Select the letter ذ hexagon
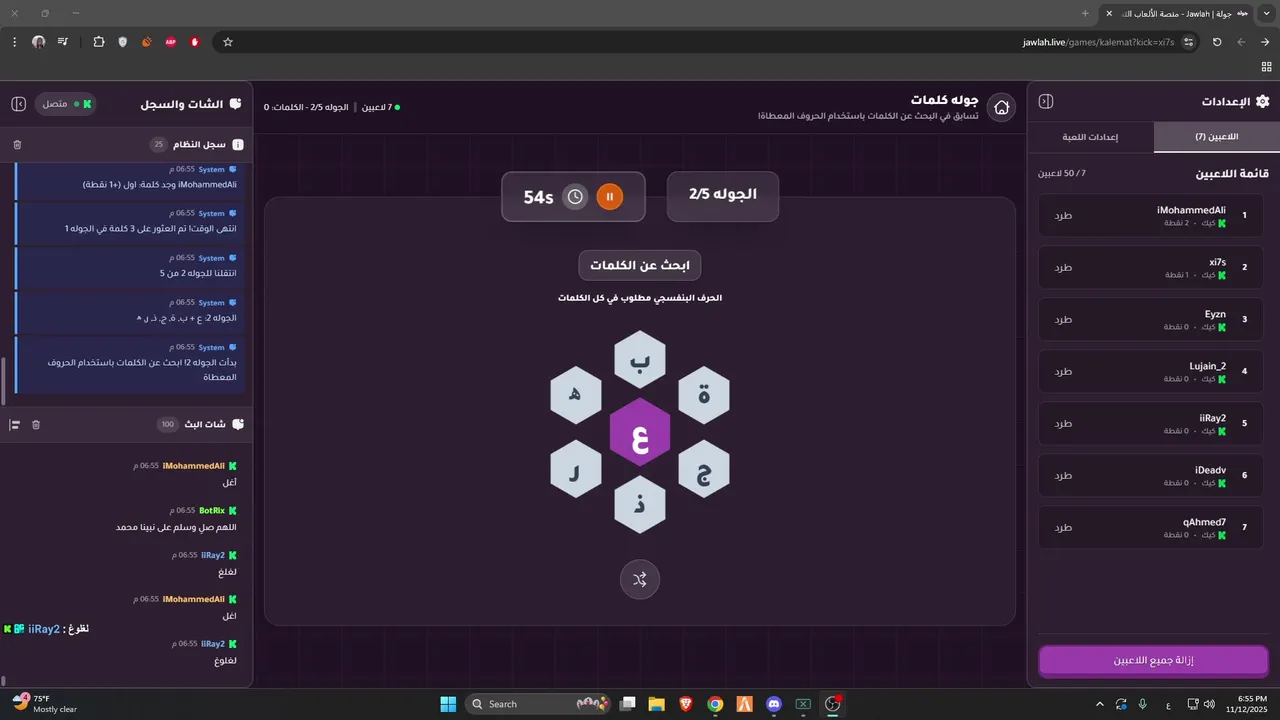This screenshot has height=720, width=1280. coord(640,505)
